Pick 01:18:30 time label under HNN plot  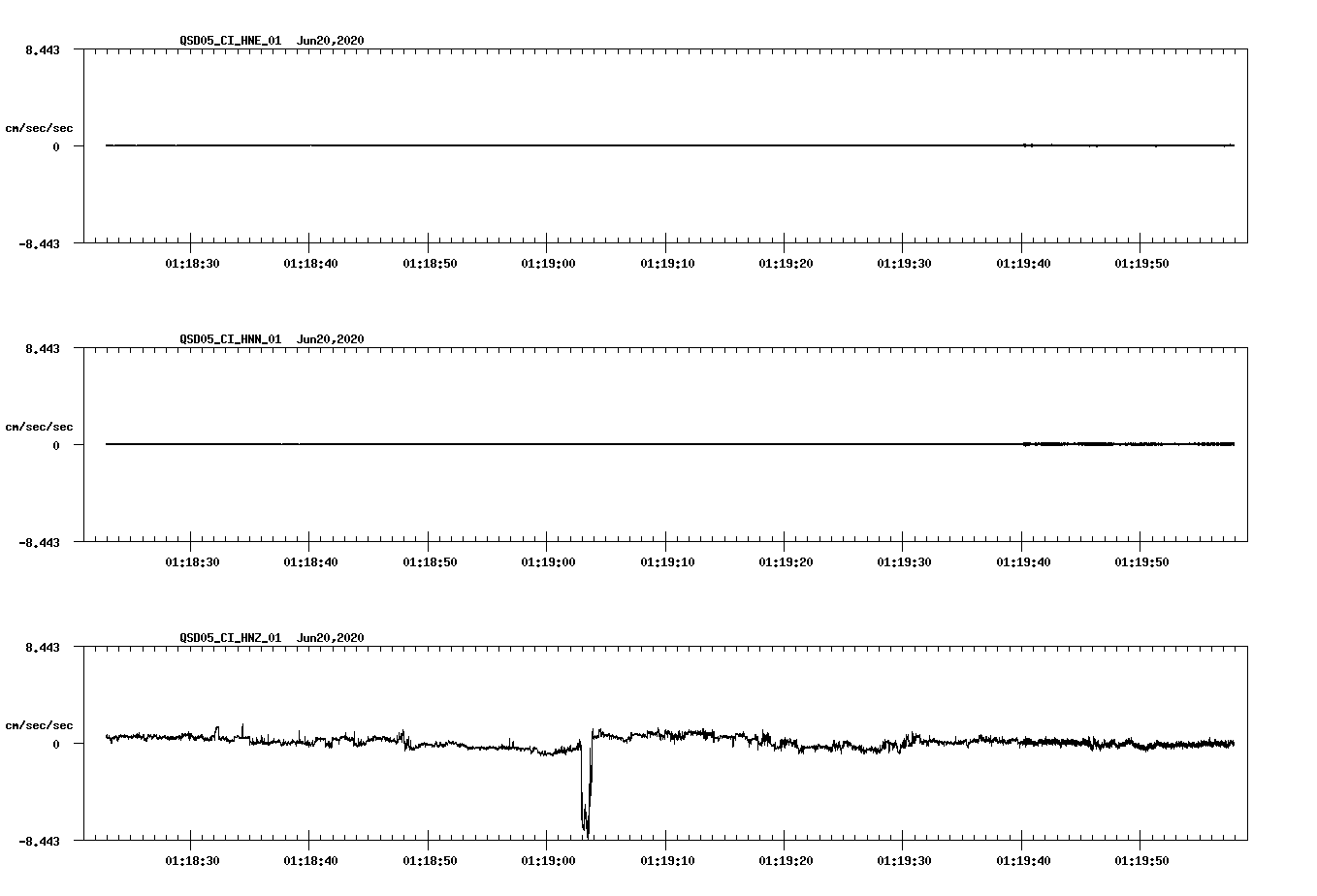point(192,562)
